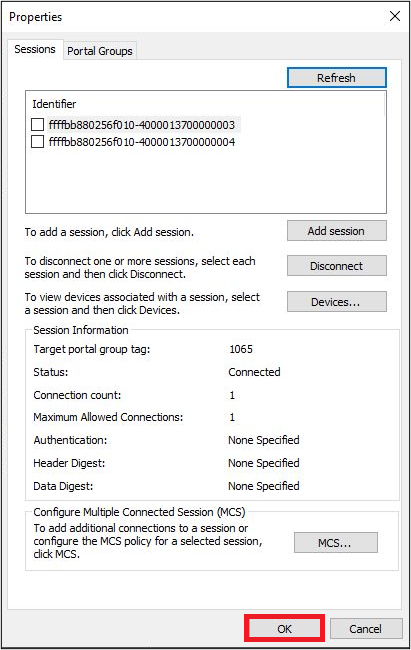Click the Add session button

point(336,231)
